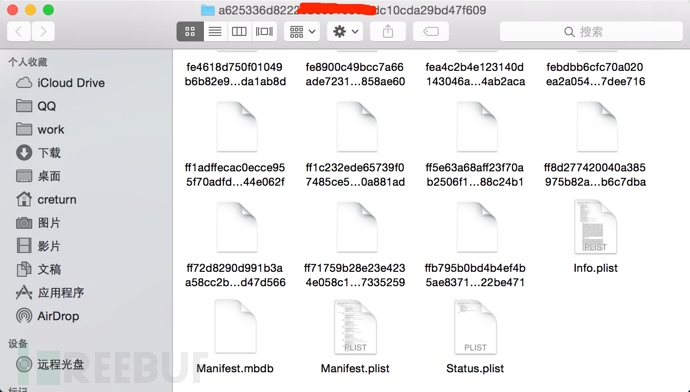This screenshot has width=690, height=392.
Task: Open the creturn home folder
Action: [x=47, y=199]
